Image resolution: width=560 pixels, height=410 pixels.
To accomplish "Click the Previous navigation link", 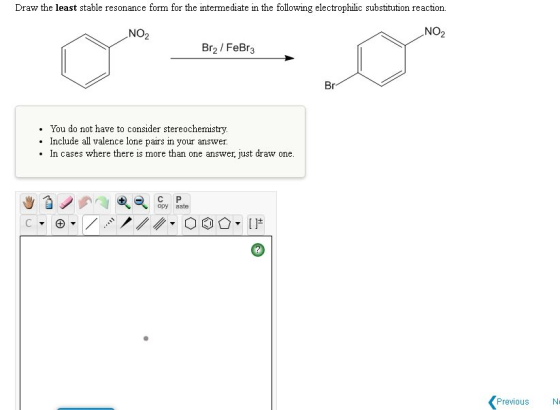I will [x=509, y=401].
